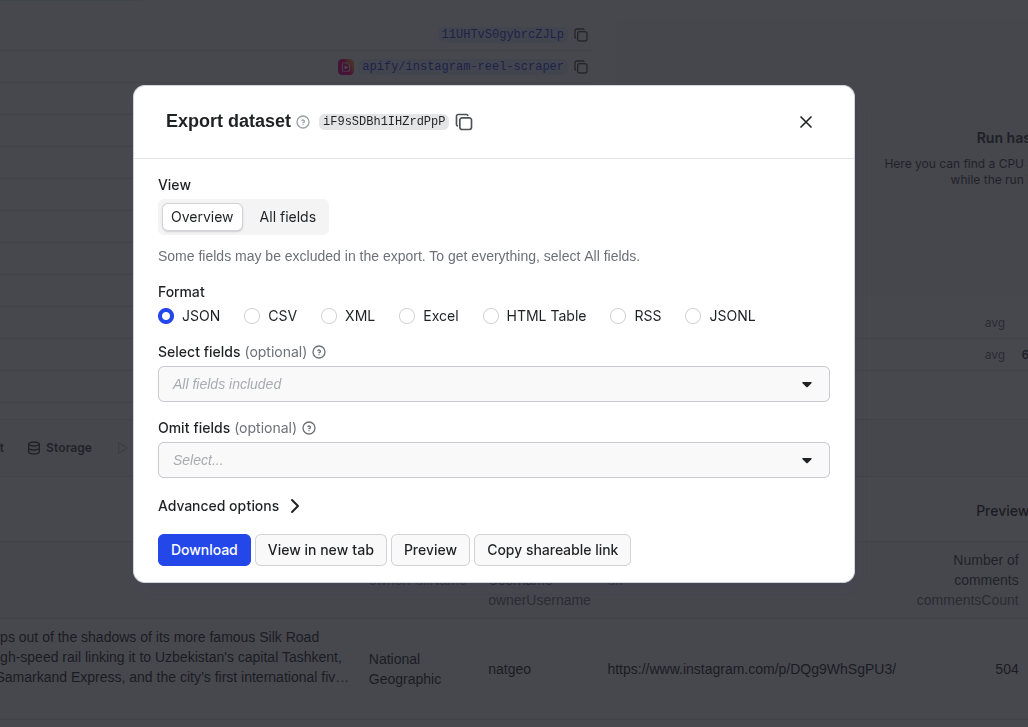Copy the dataset ID iF9sSDBh1IHZrdPpP

[464, 121]
